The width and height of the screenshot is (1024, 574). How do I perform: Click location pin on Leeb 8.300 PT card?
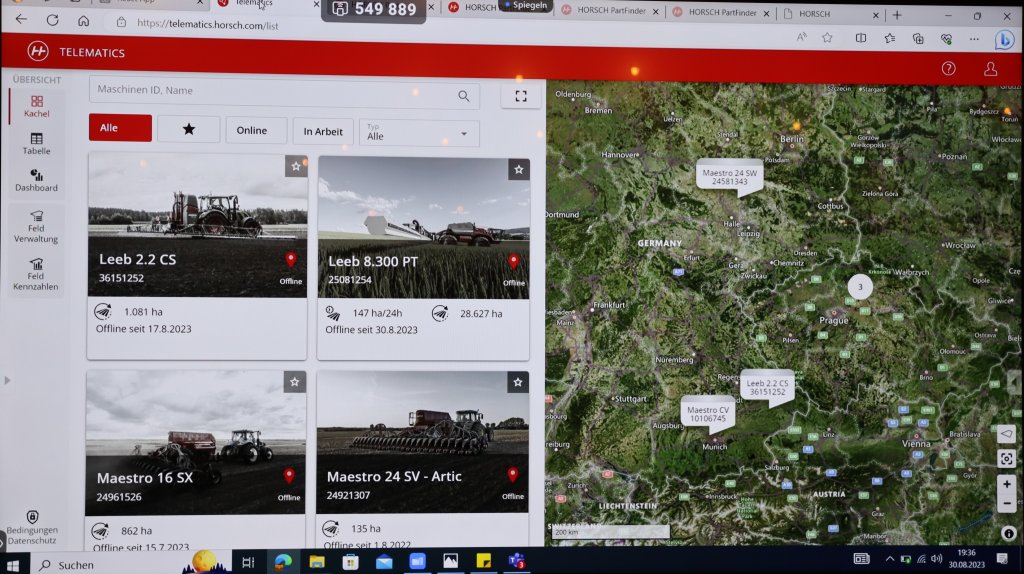click(514, 262)
